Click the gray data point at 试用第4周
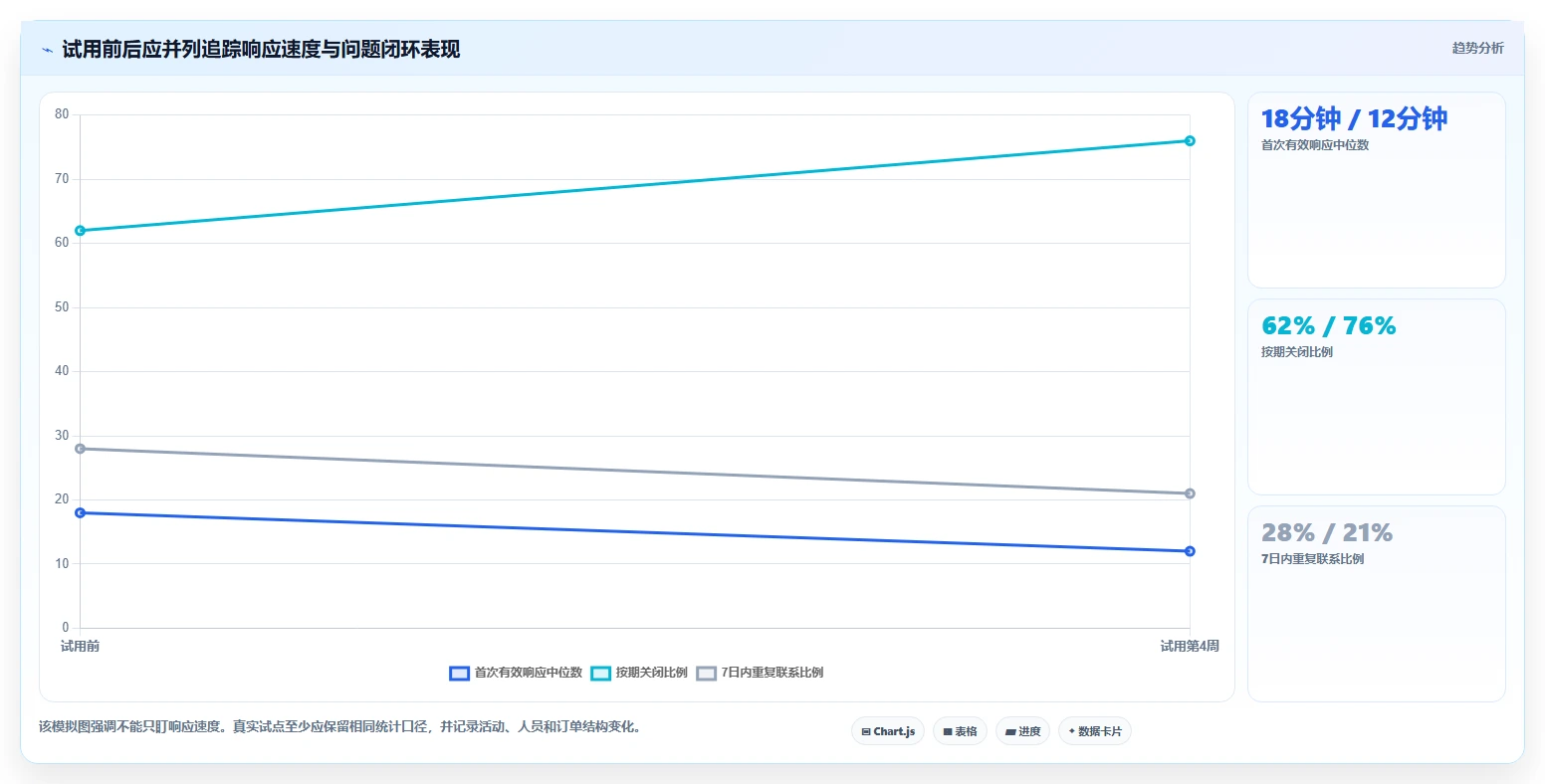Screen dimensions: 1545x784 [1190, 493]
